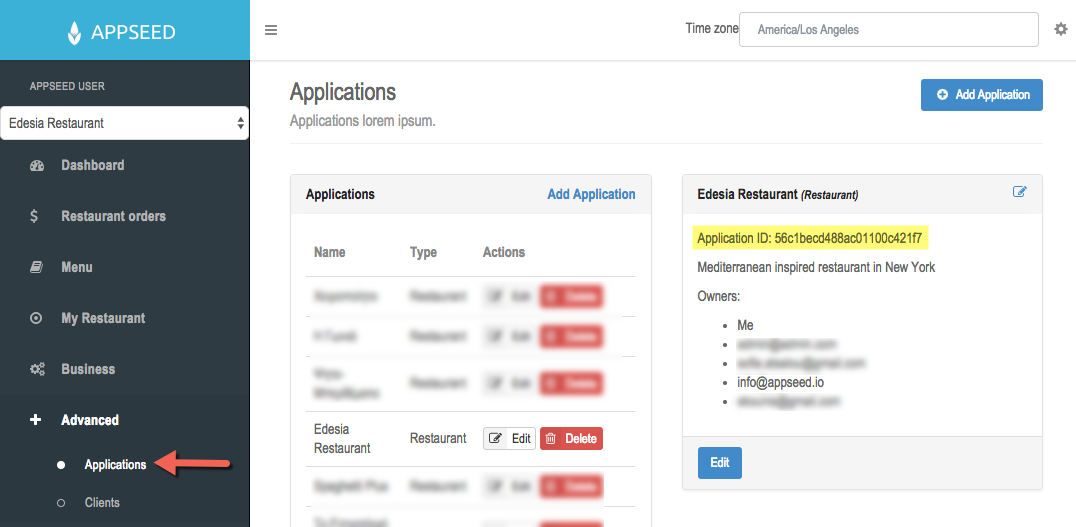This screenshot has height=527, width=1076.
Task: Click the Me owner entry
Action: [745, 325]
